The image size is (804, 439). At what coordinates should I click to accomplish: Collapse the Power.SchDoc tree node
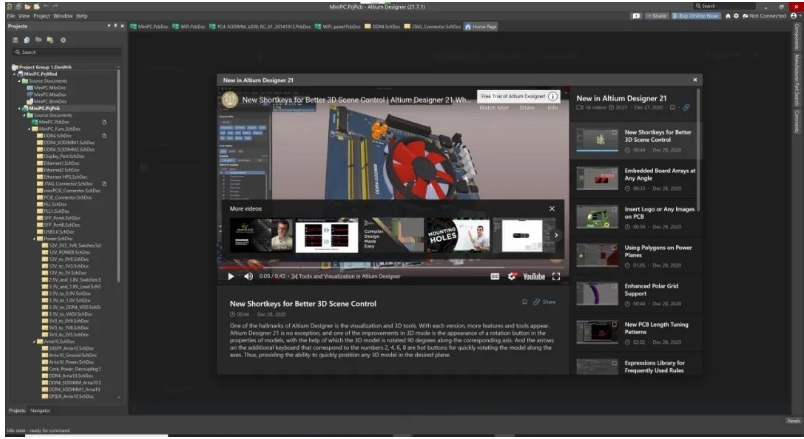(x=34, y=238)
